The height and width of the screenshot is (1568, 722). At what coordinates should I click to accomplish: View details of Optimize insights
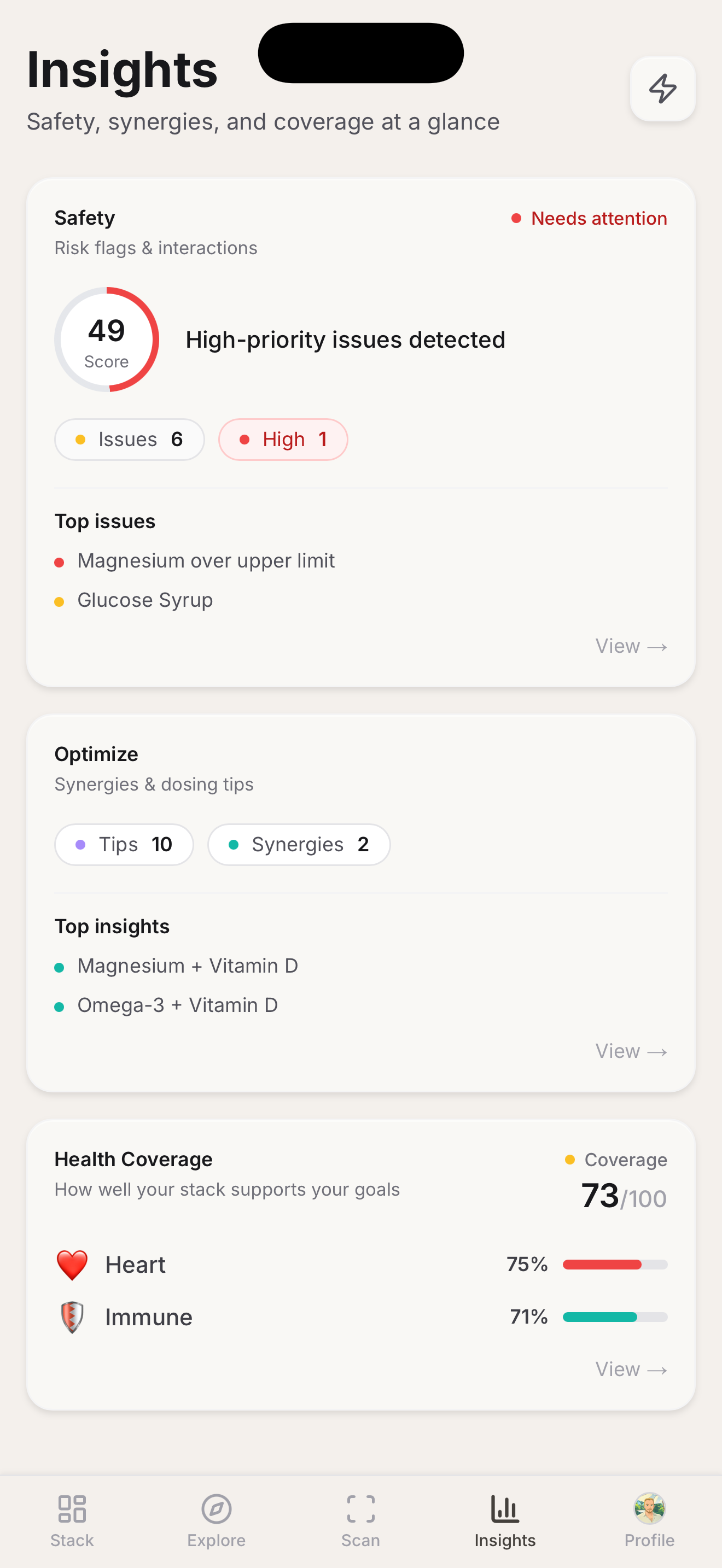pos(631,1051)
